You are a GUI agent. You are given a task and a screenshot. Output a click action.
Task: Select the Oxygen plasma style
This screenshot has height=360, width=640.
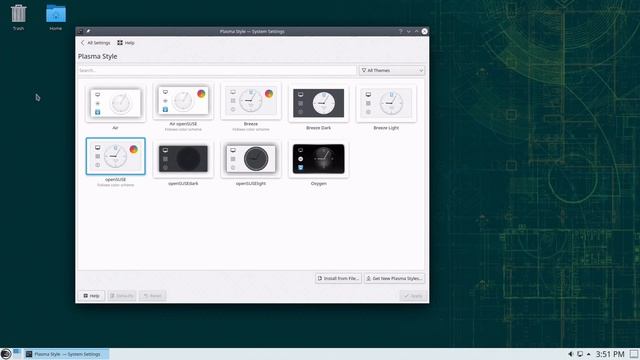[318, 159]
